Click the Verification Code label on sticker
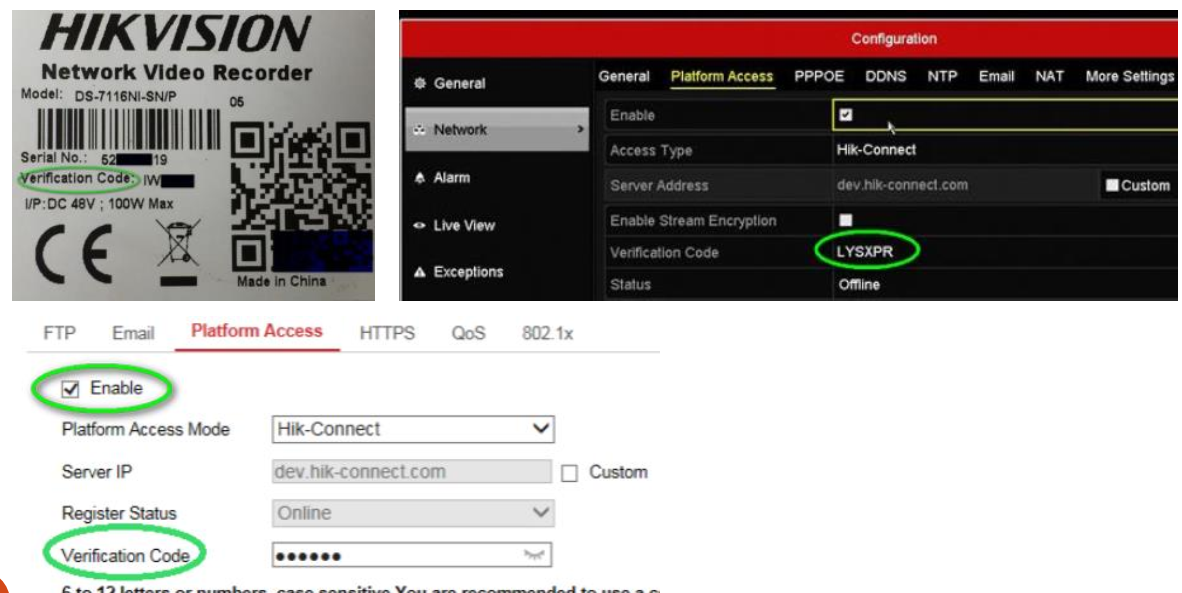 pyautogui.click(x=78, y=179)
